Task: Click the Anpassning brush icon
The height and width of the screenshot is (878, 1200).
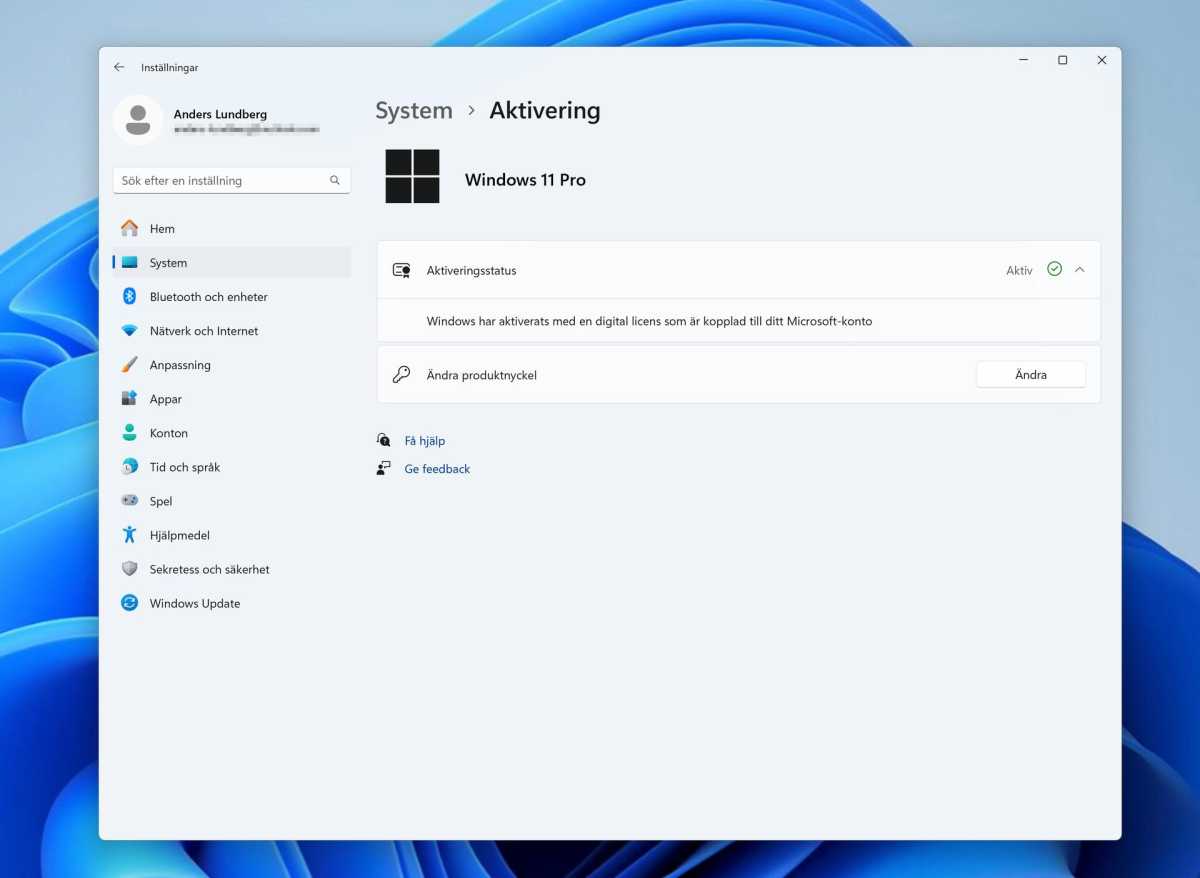Action: [x=129, y=364]
